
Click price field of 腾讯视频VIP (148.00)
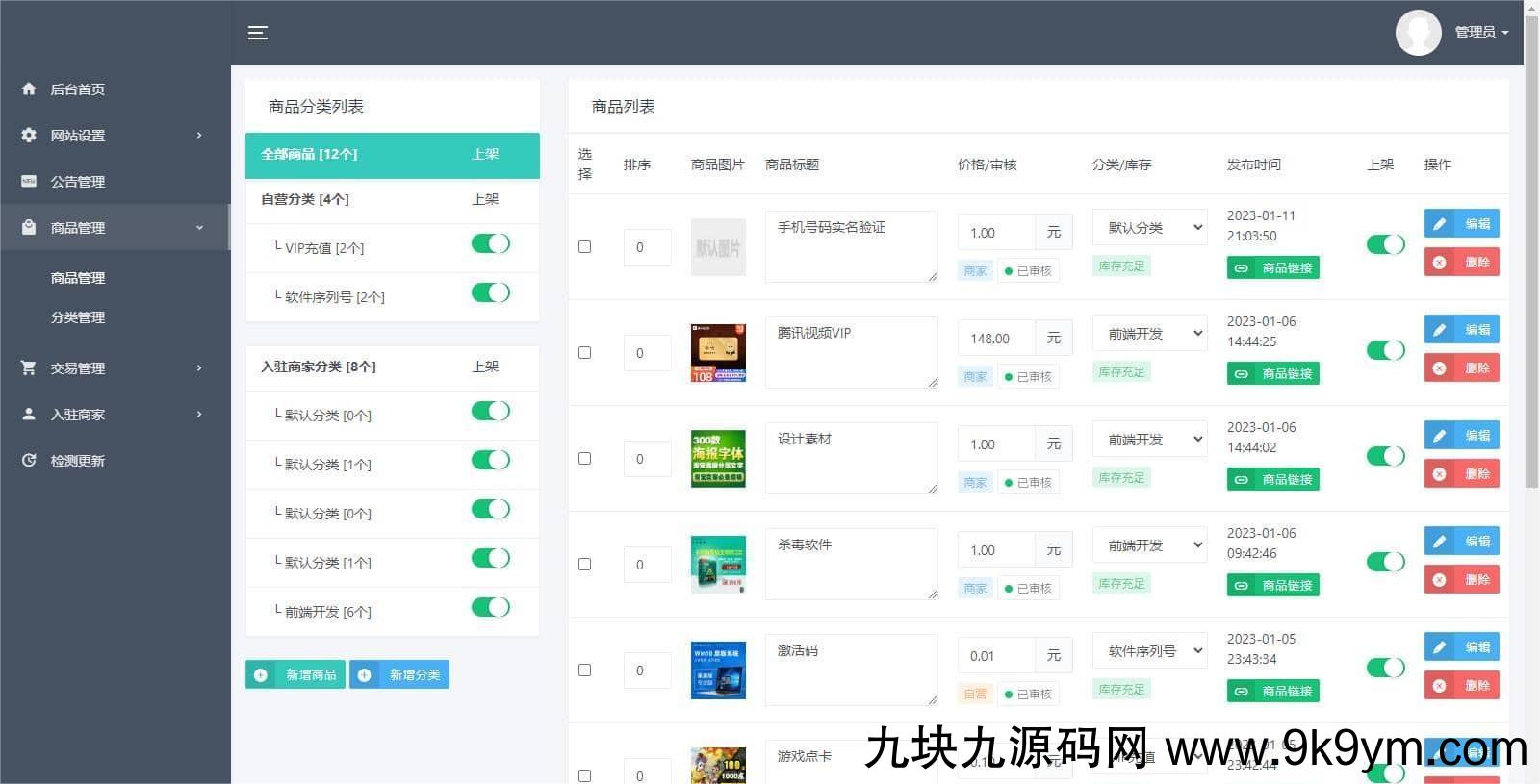996,339
